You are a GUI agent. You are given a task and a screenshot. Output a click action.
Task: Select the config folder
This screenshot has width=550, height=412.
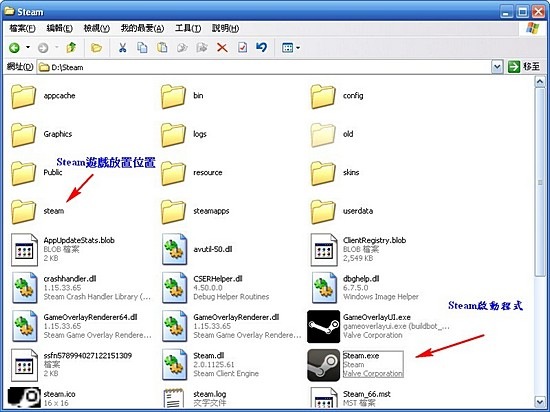(337, 96)
